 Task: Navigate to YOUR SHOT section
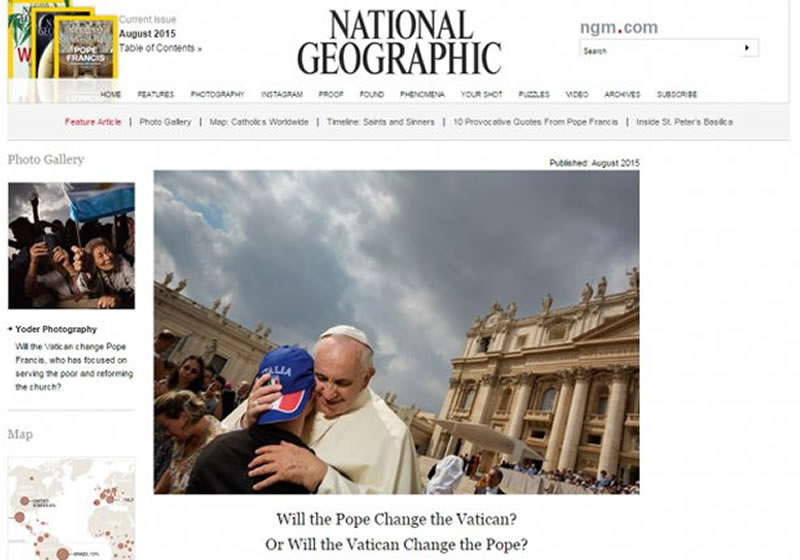[x=481, y=94]
